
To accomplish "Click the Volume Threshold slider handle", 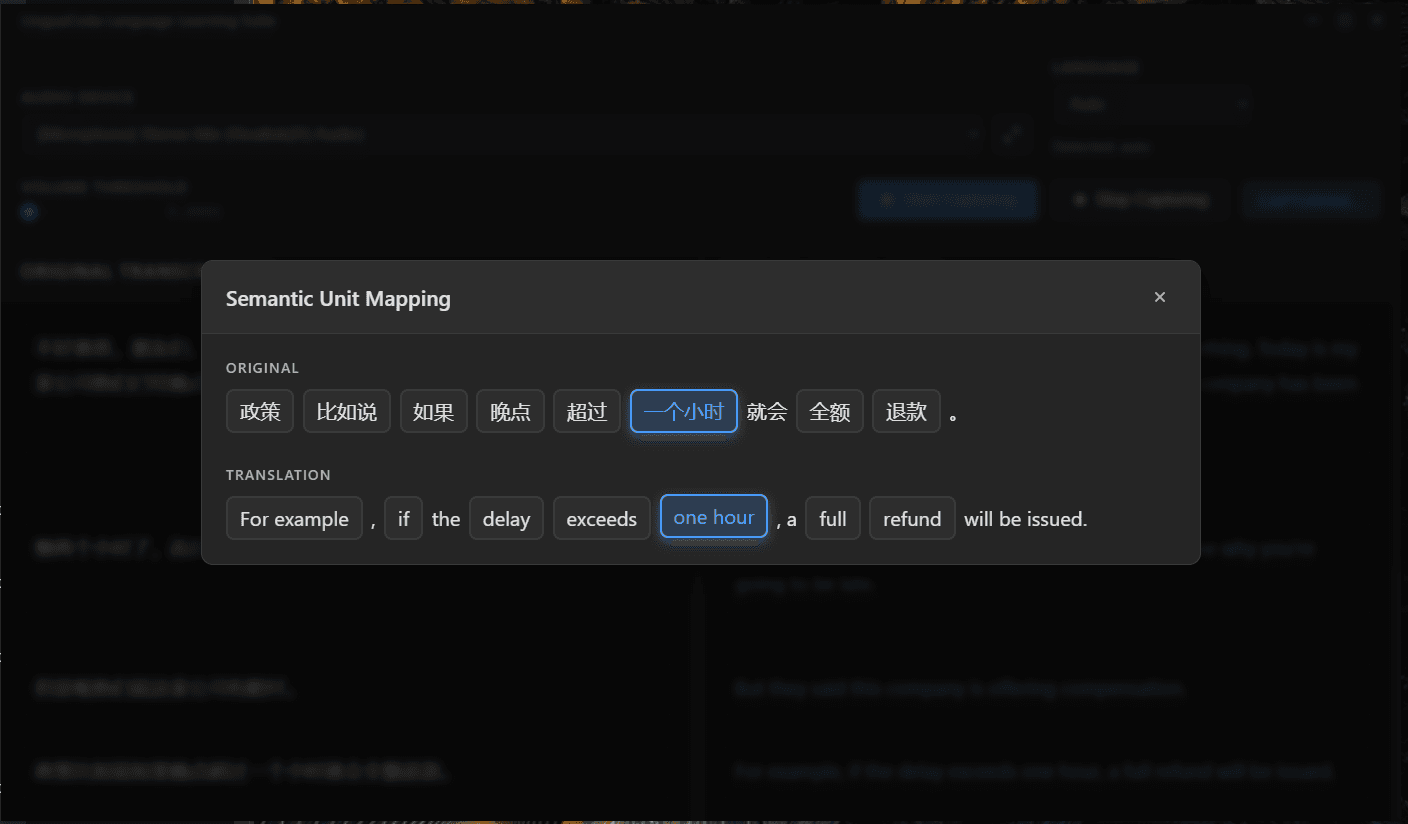I will pos(29,212).
